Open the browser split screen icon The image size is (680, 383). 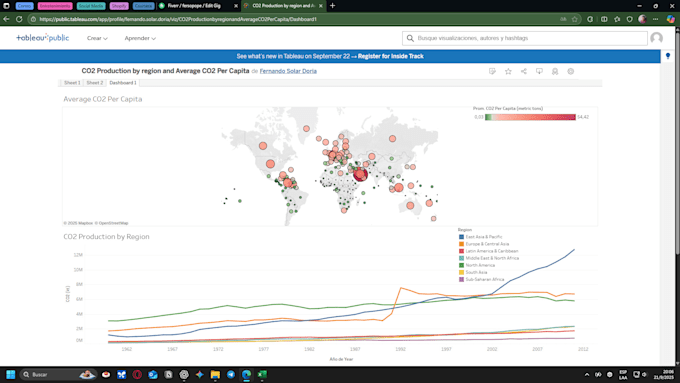click(x=604, y=19)
